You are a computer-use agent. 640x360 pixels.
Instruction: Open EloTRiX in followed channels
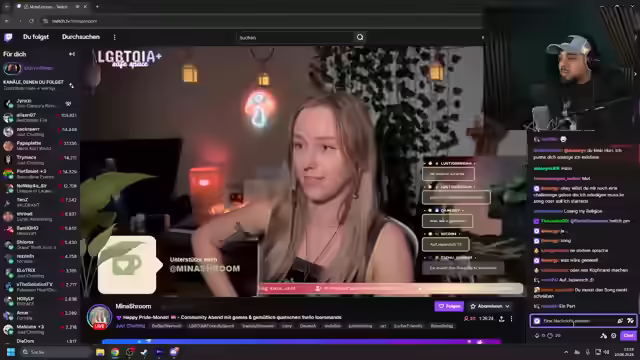(x=40, y=273)
